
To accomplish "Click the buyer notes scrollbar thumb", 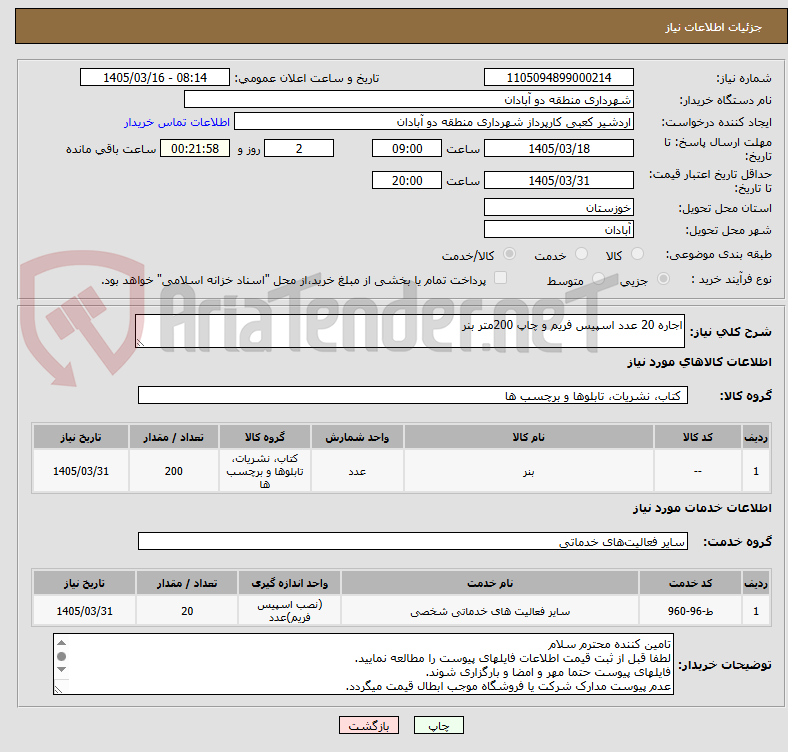I will pos(61,656).
